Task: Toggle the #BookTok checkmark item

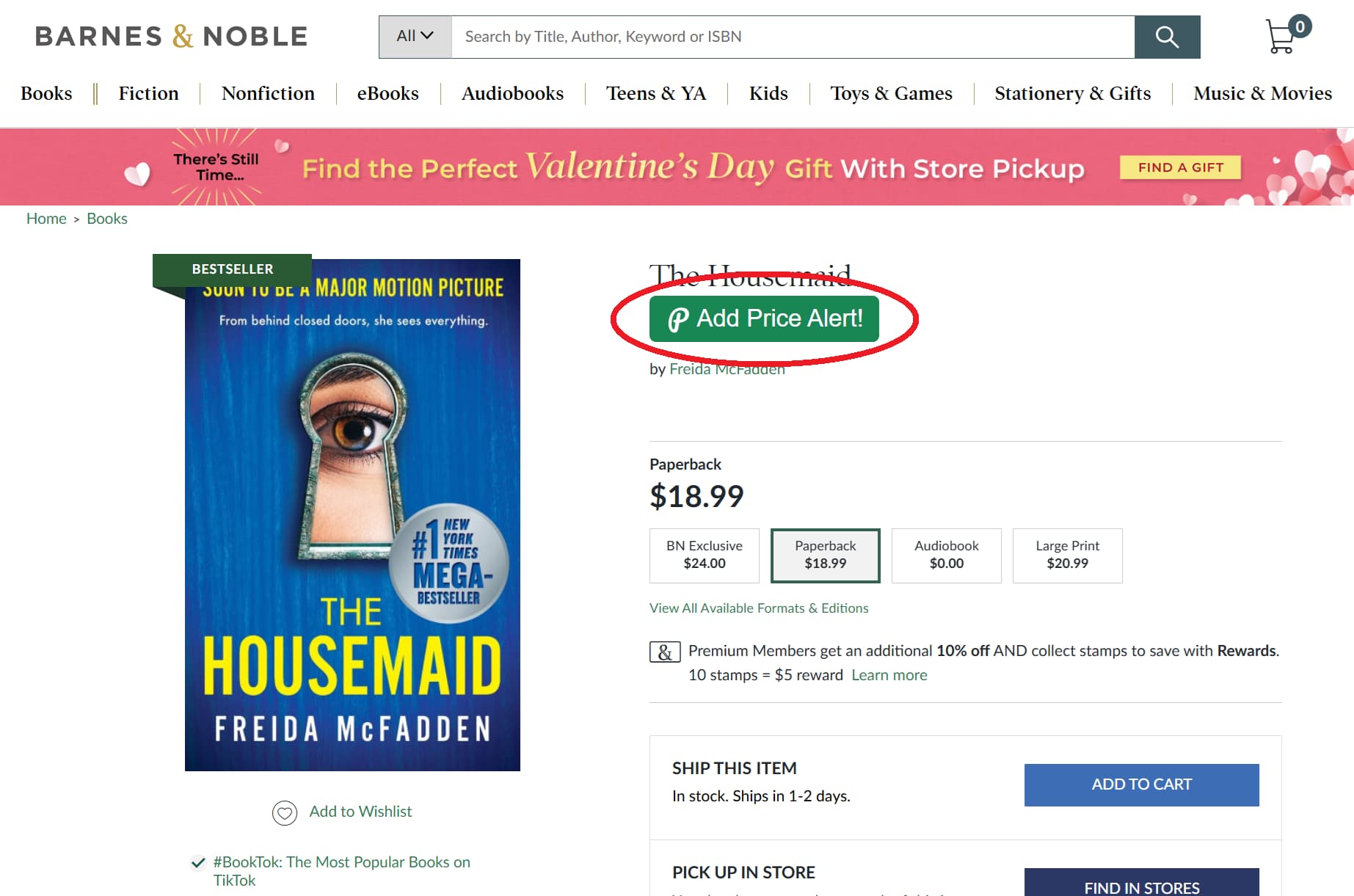Action: [198, 862]
